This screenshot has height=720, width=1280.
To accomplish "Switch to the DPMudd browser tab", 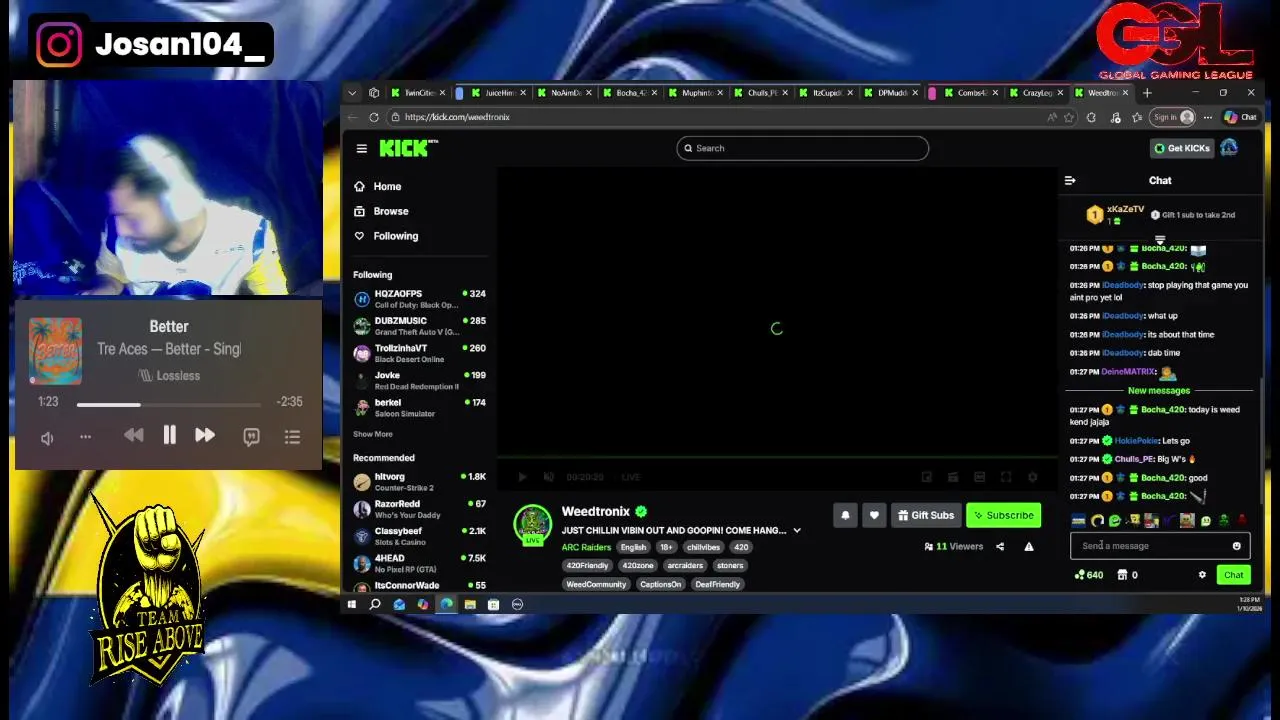I will 891,93.
